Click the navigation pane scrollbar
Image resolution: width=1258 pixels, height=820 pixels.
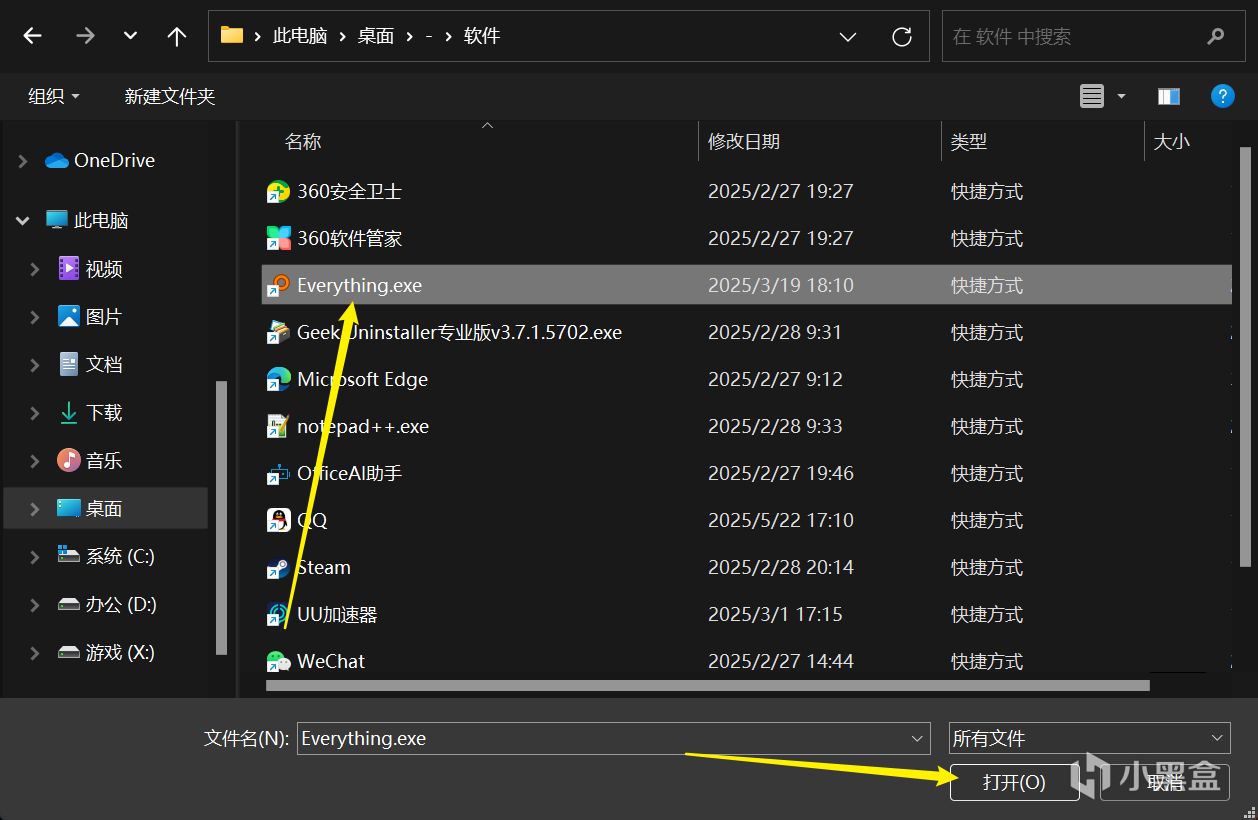pyautogui.click(x=221, y=517)
